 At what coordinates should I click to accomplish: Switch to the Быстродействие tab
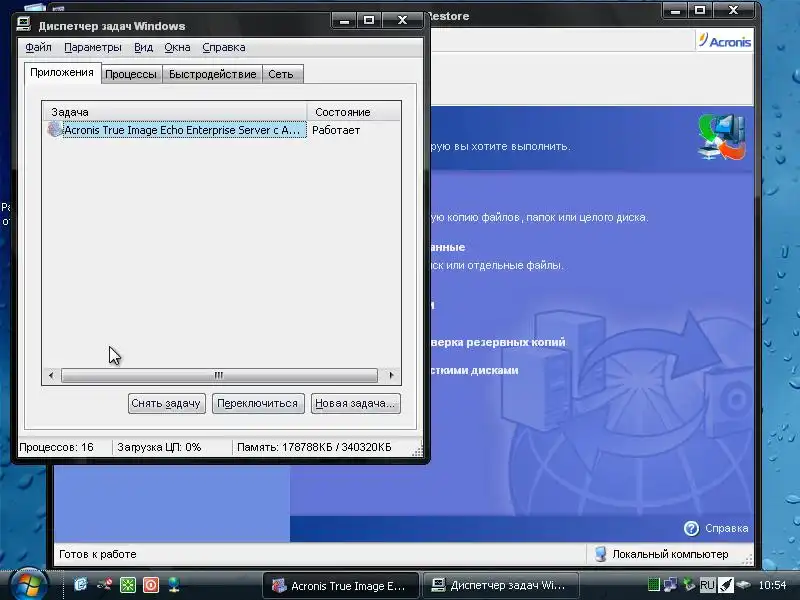(212, 74)
